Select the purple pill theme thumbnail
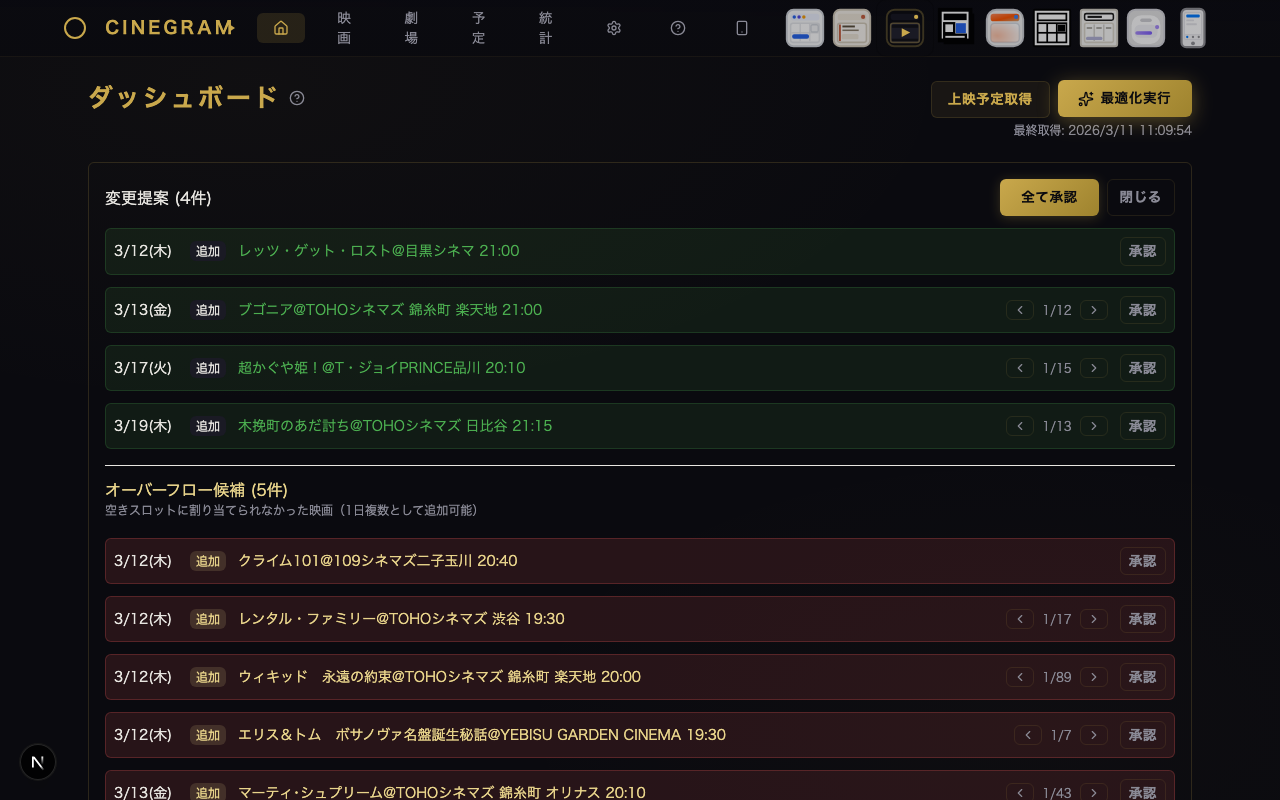Viewport: 1280px width, 800px height. [1146, 28]
